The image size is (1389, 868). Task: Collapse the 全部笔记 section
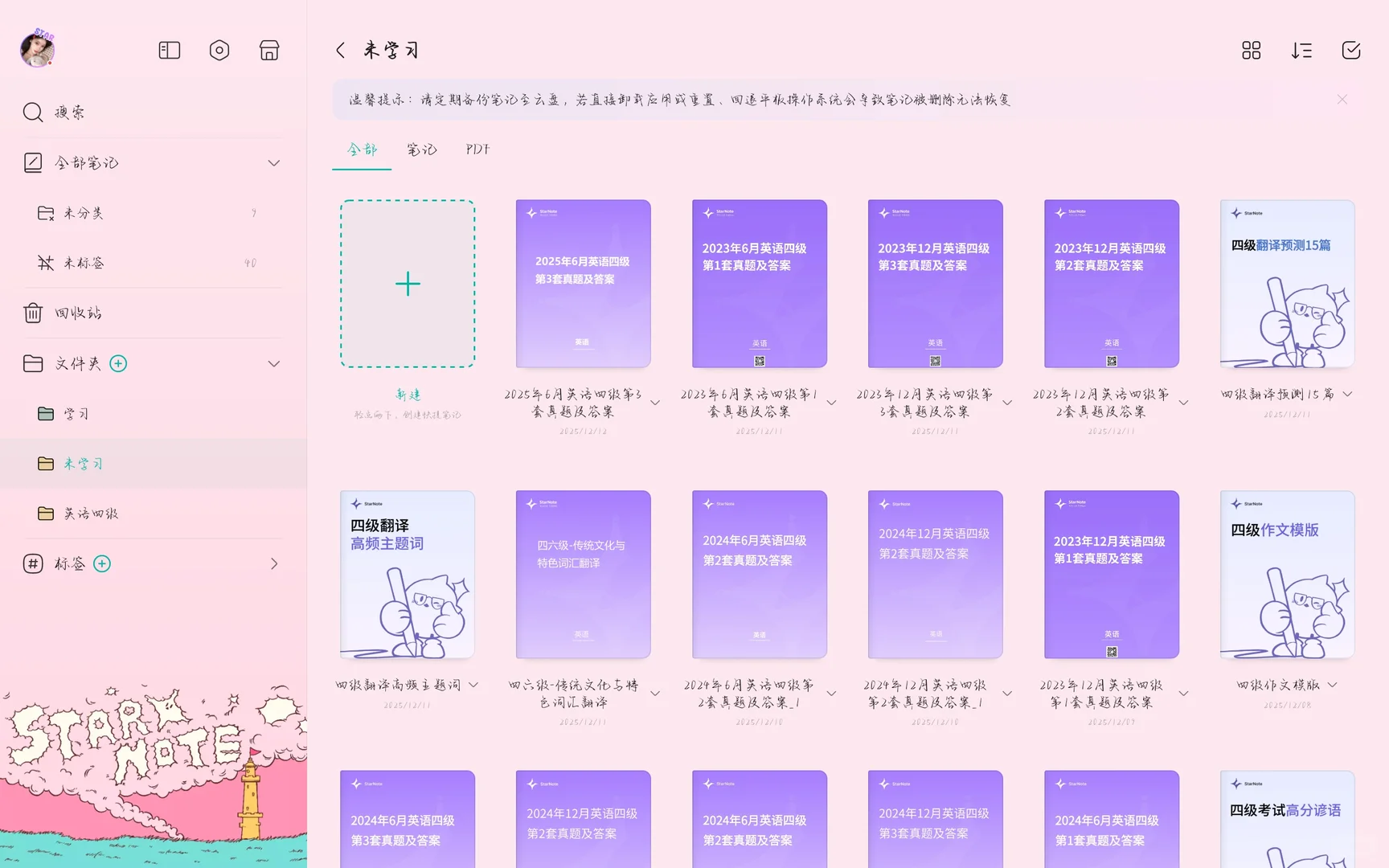pyautogui.click(x=274, y=162)
